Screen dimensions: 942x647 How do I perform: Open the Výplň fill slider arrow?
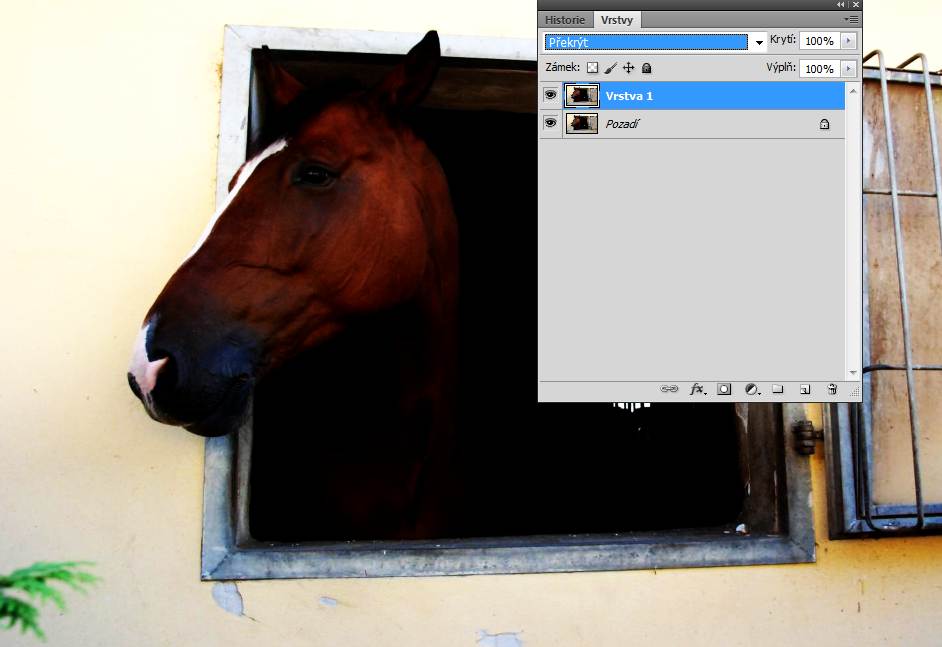coord(849,68)
